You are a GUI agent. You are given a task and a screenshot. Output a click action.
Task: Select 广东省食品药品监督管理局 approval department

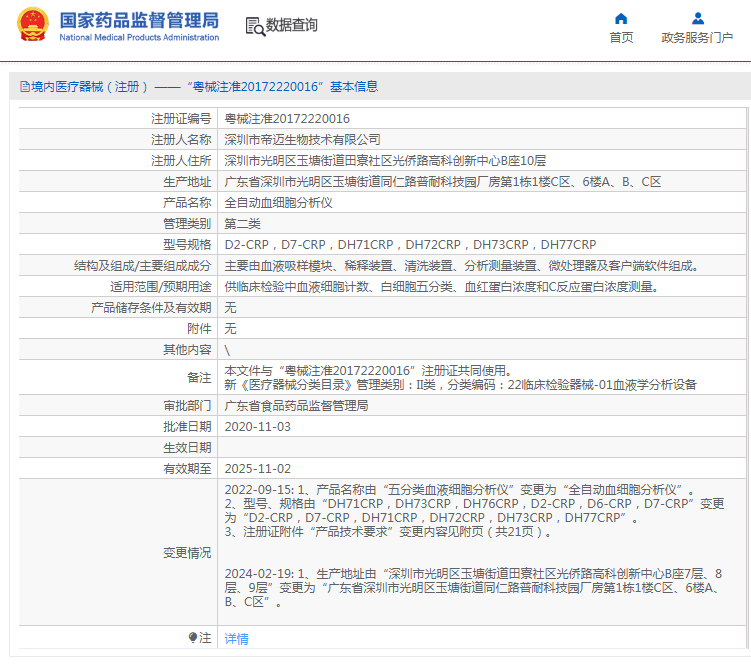pos(296,406)
